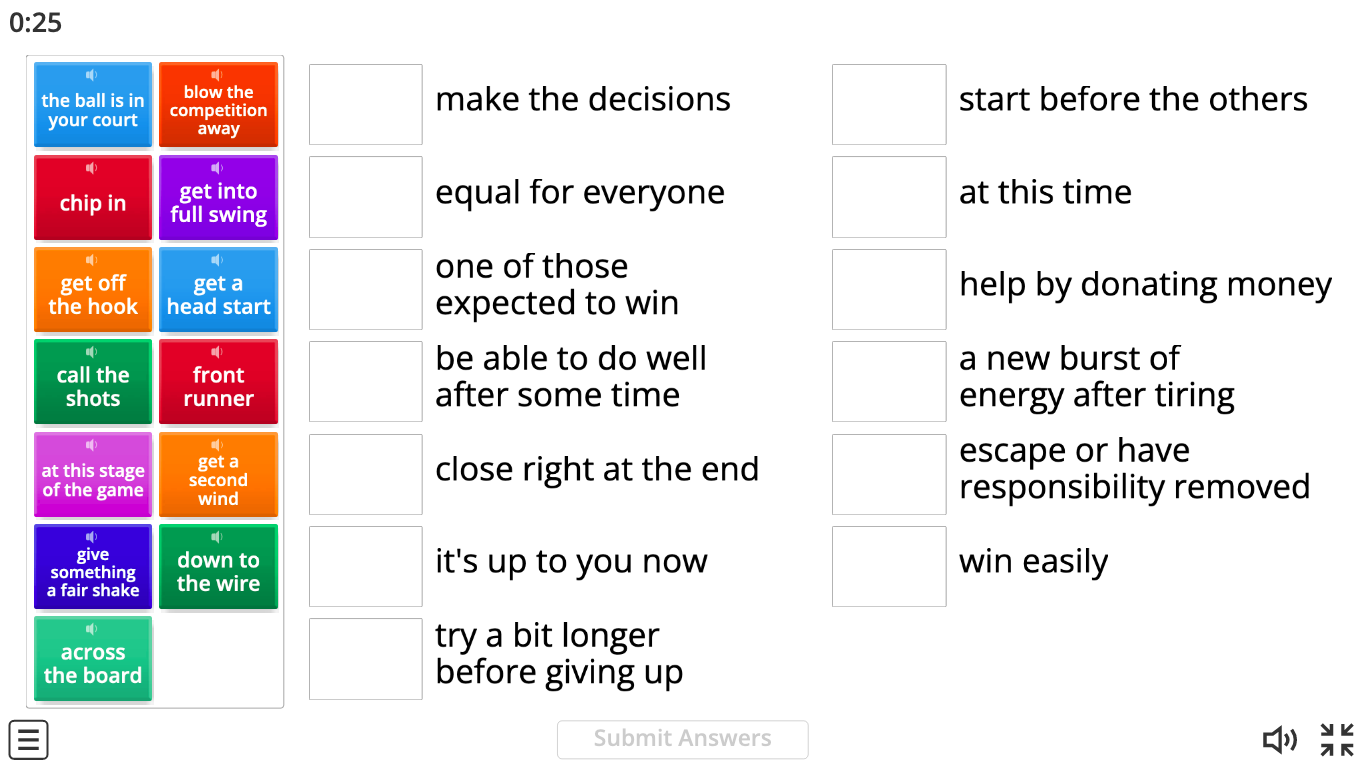1366x768 pixels.
Task: Select the "give something a fair shake" tile
Action: tap(92, 566)
